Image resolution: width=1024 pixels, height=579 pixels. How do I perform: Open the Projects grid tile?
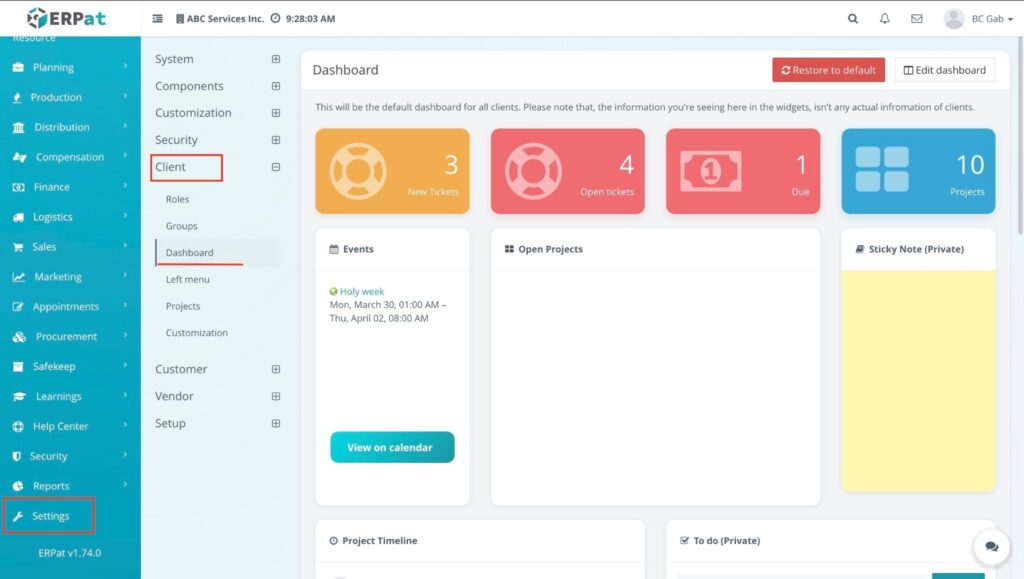(x=918, y=171)
